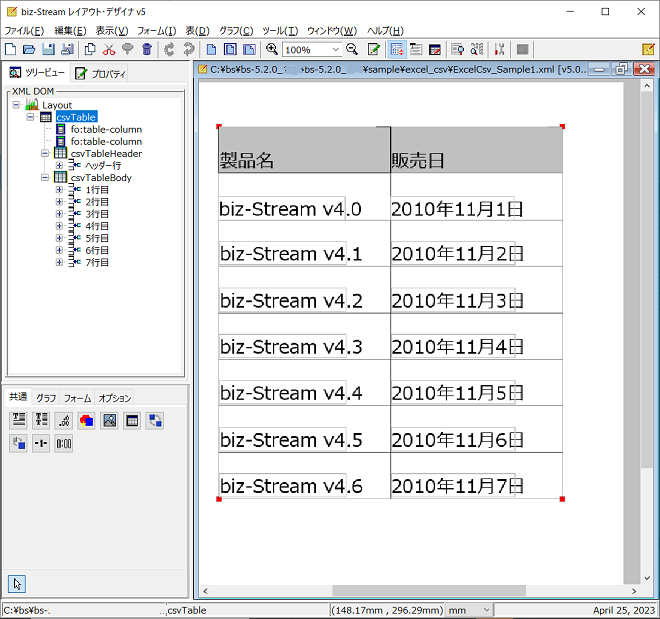Click the single floppy Save icon
Image resolution: width=660 pixels, height=619 pixels.
click(x=48, y=50)
